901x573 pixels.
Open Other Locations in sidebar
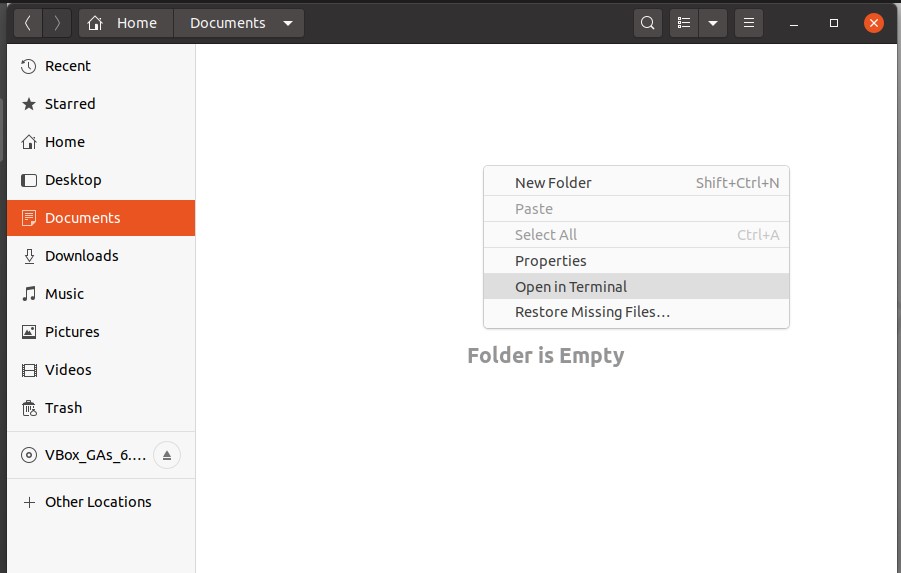point(98,502)
